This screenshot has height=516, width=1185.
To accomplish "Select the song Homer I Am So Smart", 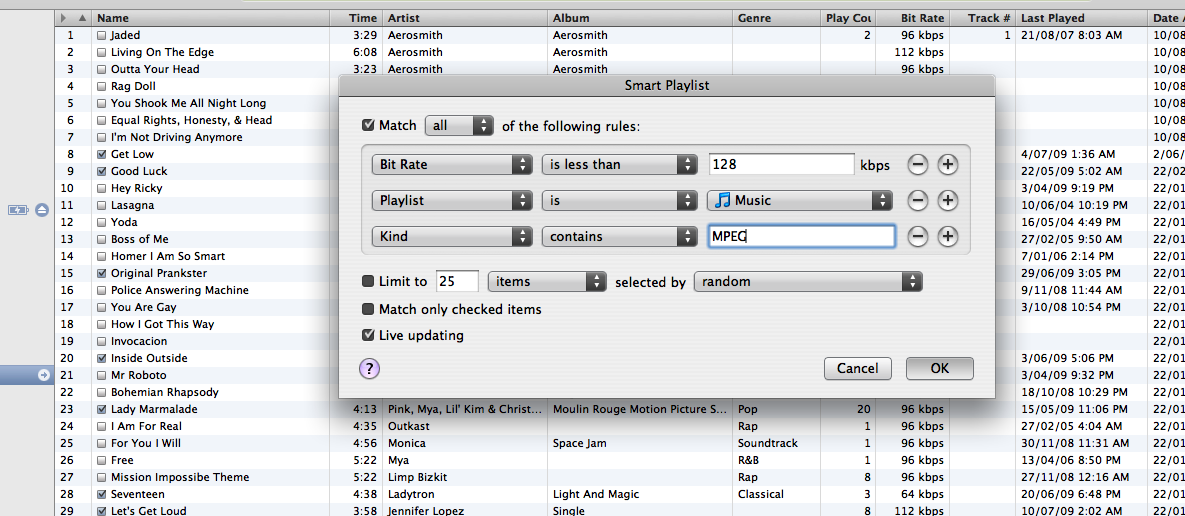I will [x=168, y=256].
